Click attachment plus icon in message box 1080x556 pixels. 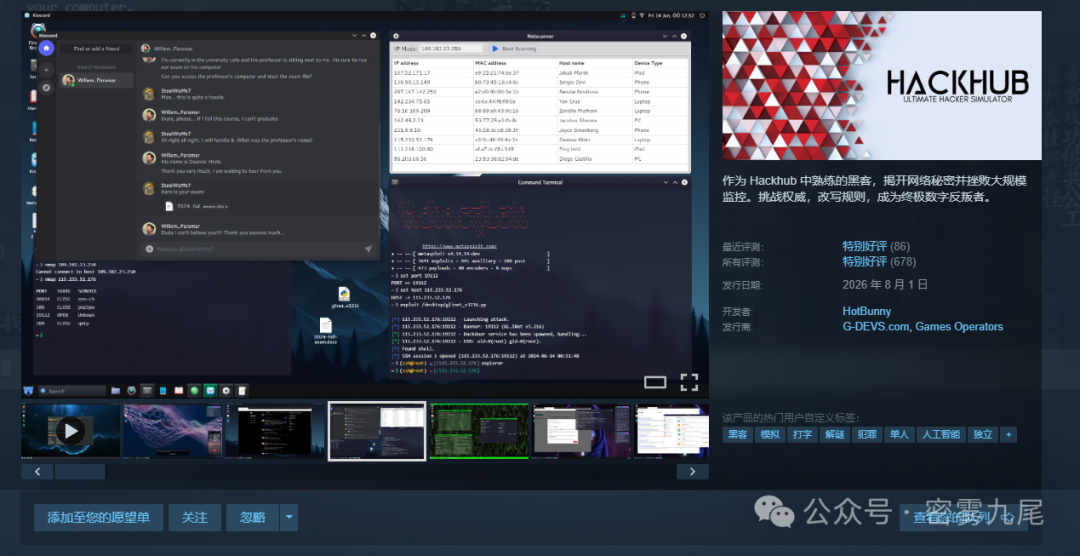[x=149, y=249]
